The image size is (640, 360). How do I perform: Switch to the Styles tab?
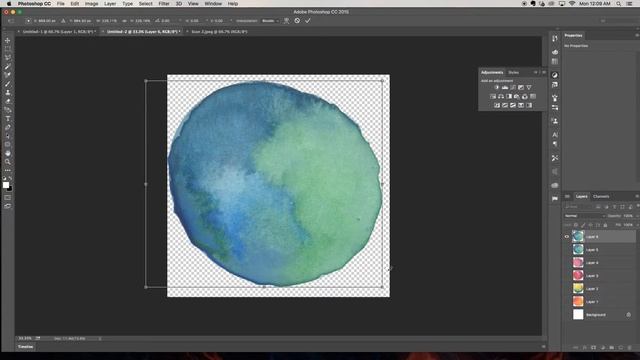tap(513, 72)
